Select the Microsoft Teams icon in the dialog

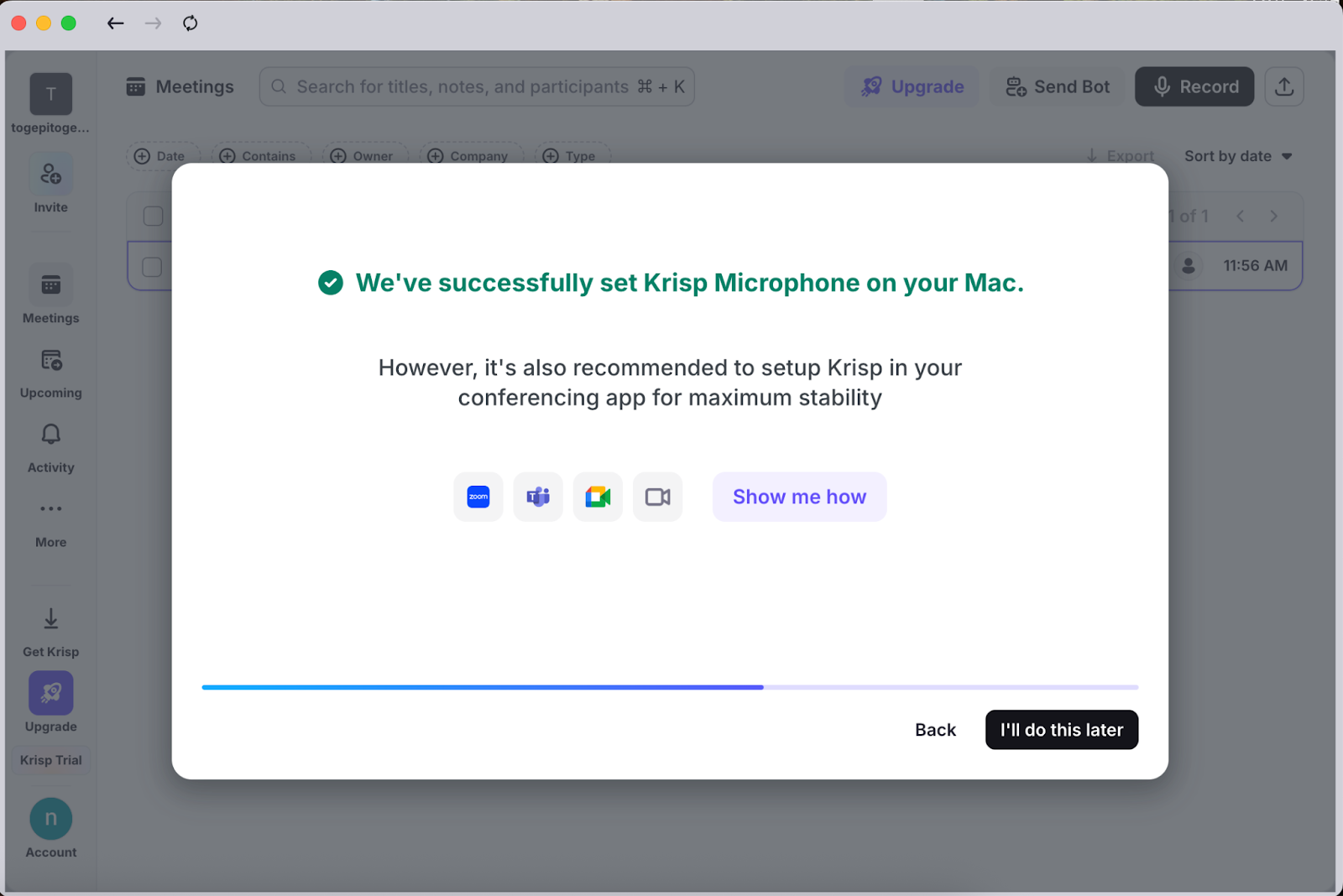tap(537, 497)
